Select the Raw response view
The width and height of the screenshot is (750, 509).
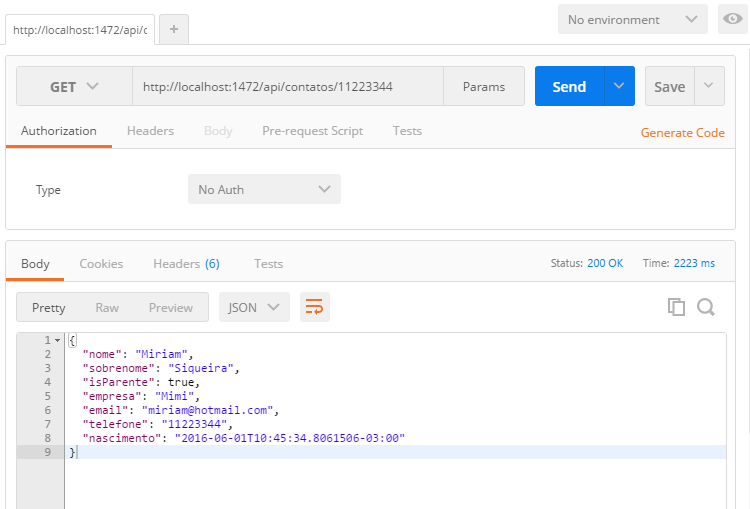[107, 308]
